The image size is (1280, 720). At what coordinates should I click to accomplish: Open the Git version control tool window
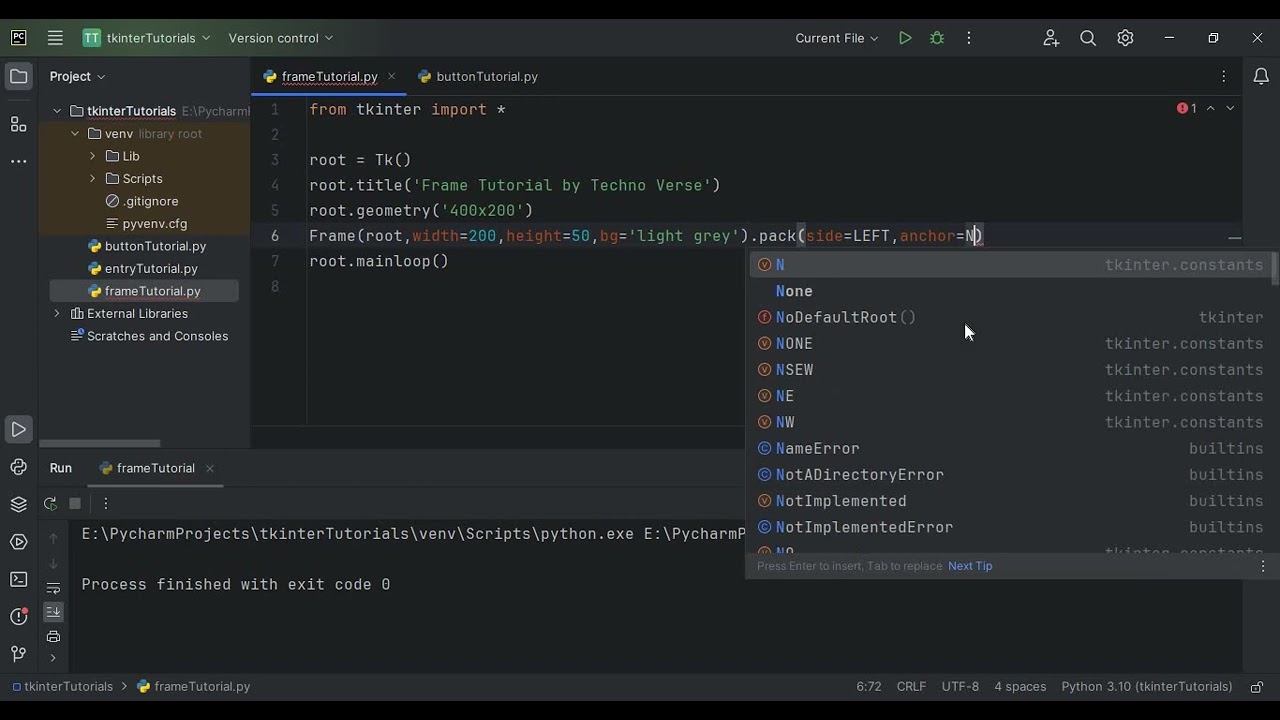coord(19,654)
